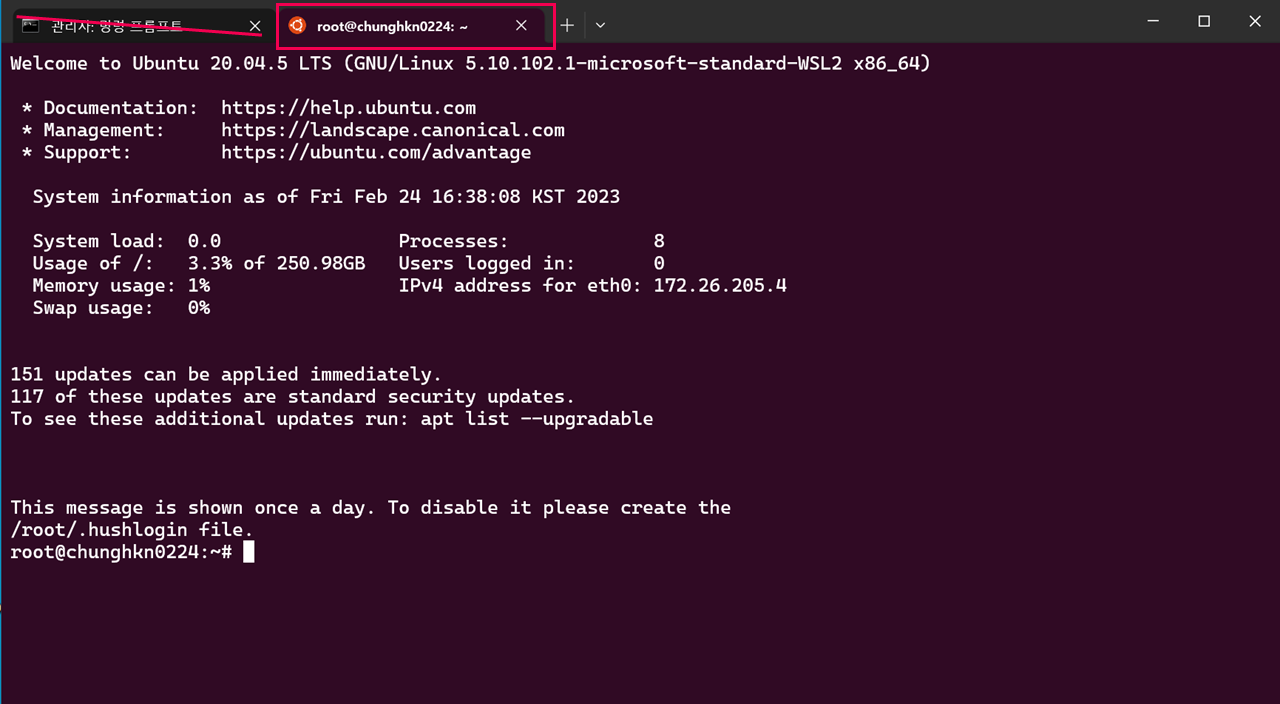
Task: Expand the terminal profile selection menu
Action: 599,26
